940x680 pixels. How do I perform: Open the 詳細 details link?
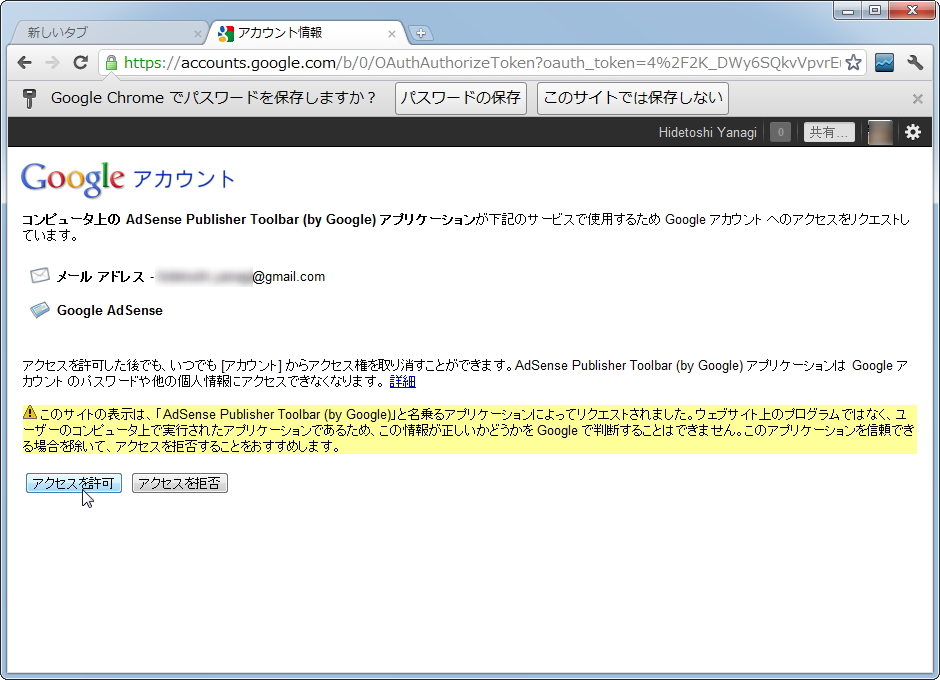point(402,381)
